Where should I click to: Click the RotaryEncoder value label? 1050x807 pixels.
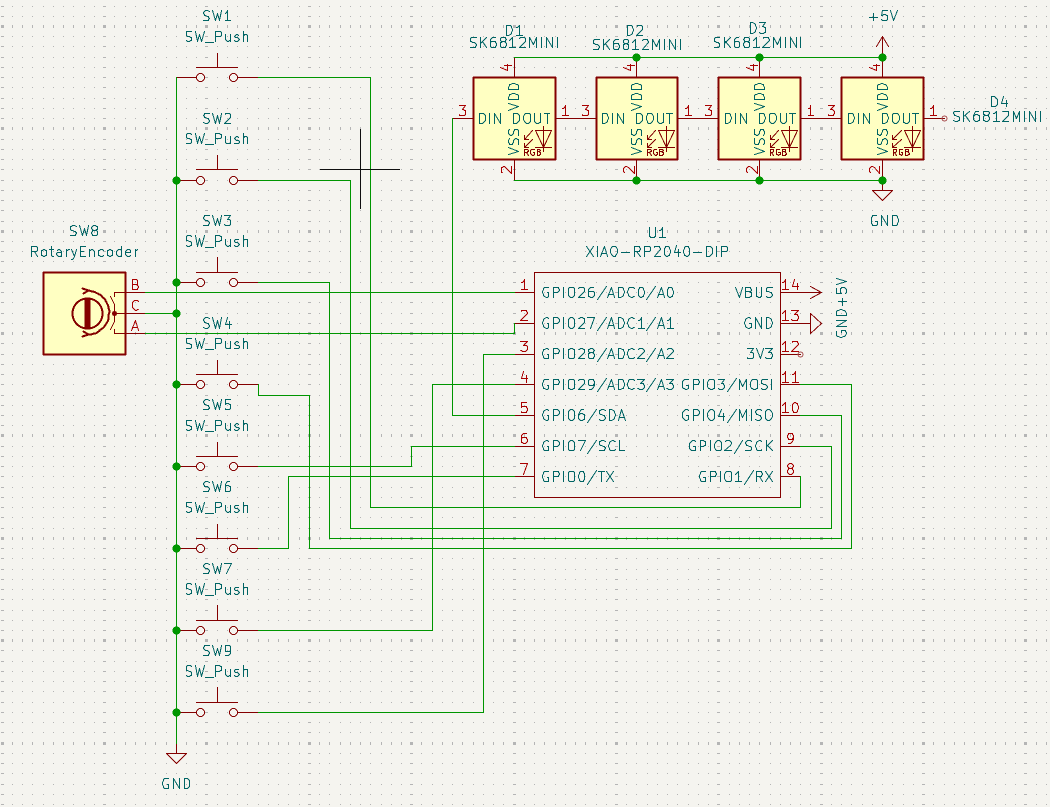click(84, 252)
